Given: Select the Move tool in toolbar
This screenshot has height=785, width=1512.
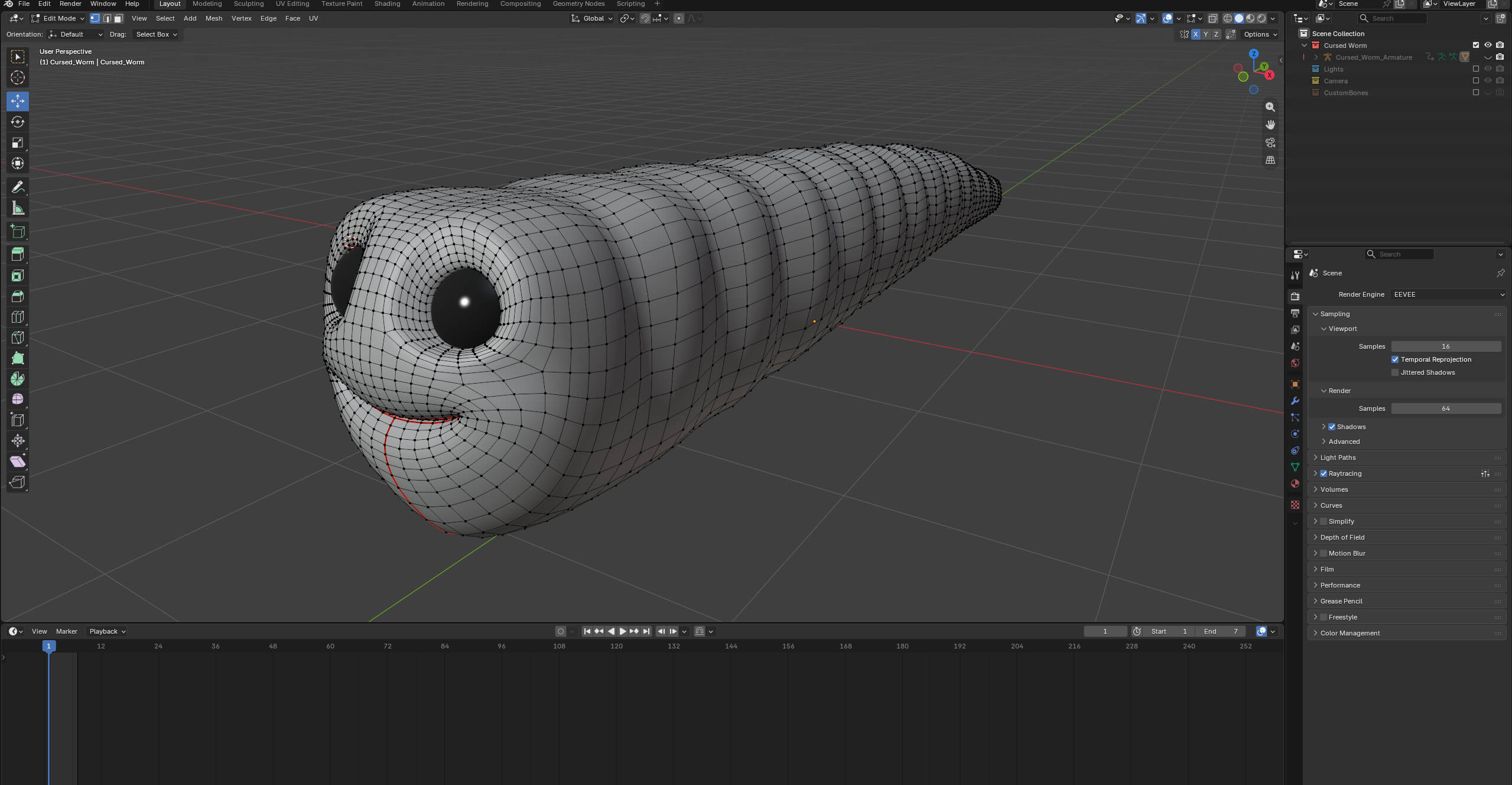Looking at the screenshot, I should pos(18,101).
